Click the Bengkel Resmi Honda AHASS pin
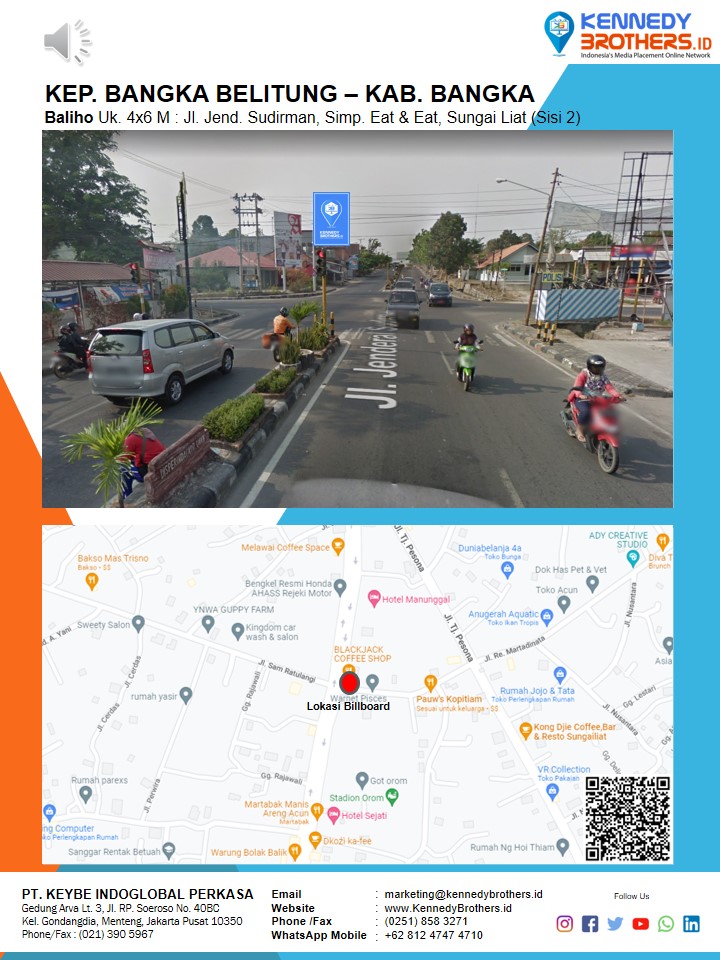 click(340, 587)
